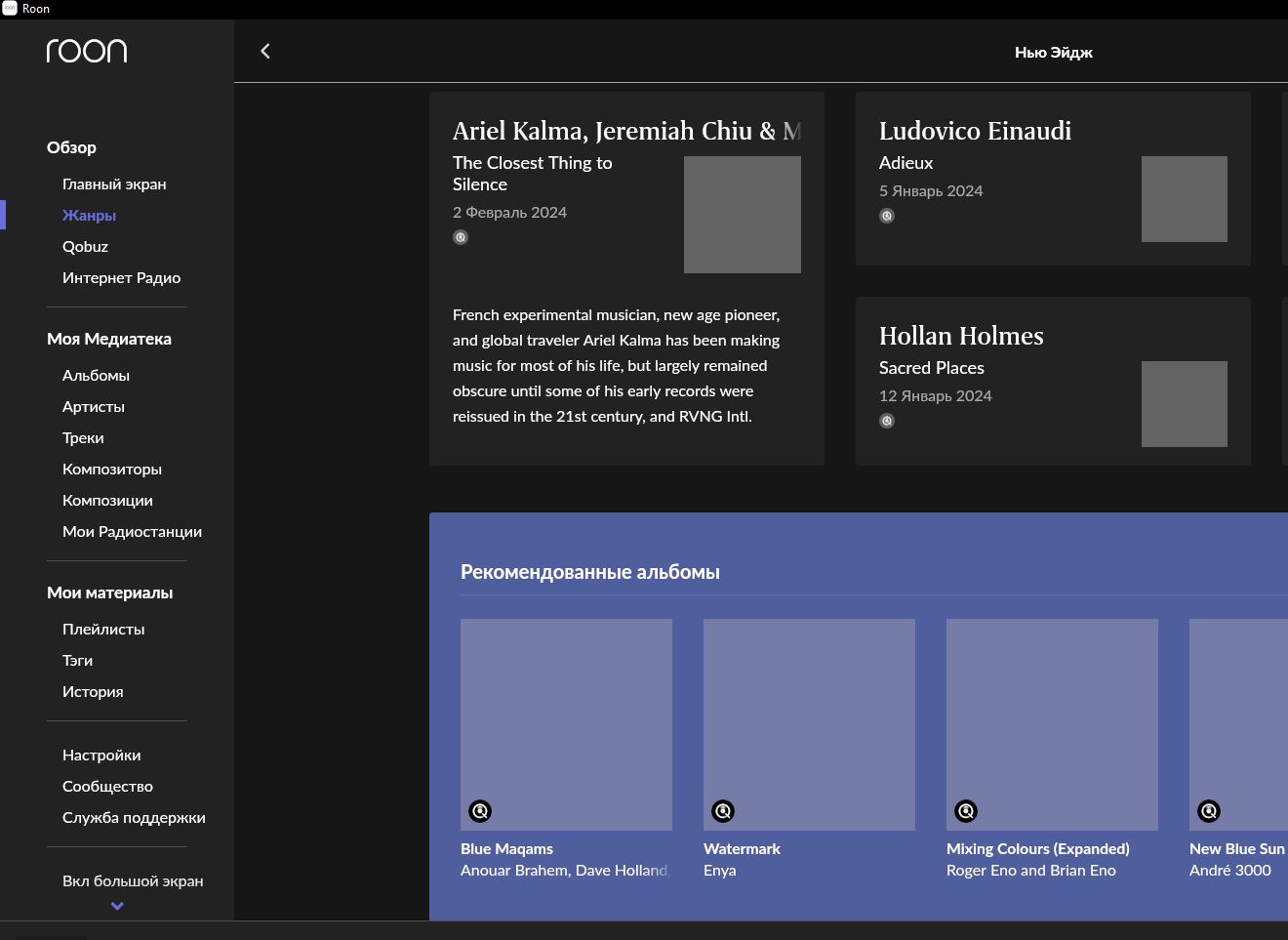This screenshot has height=940, width=1288.
Task: Open Настройки from the sidebar
Action: (x=101, y=755)
